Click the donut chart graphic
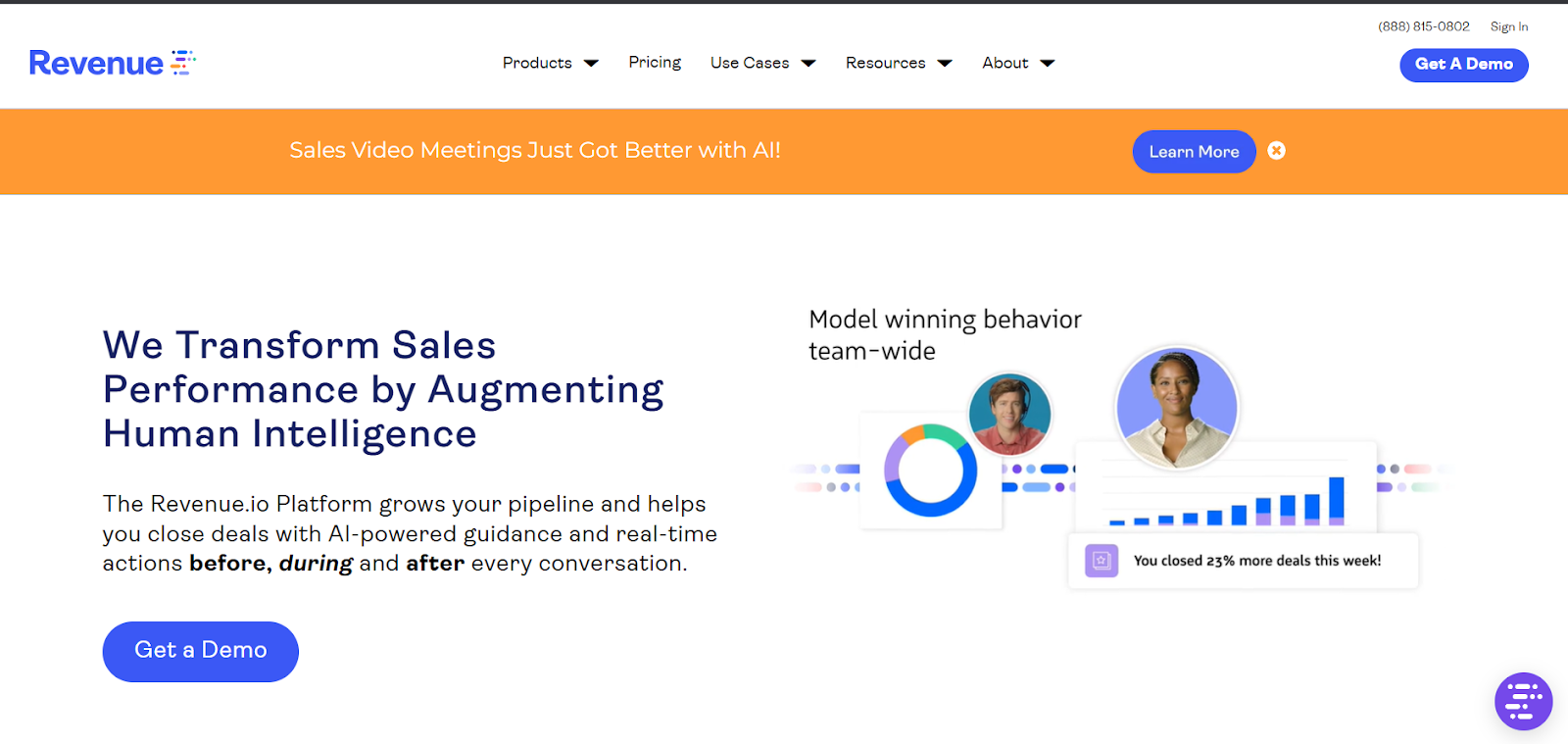Image resolution: width=1568 pixels, height=744 pixels. pos(931,470)
